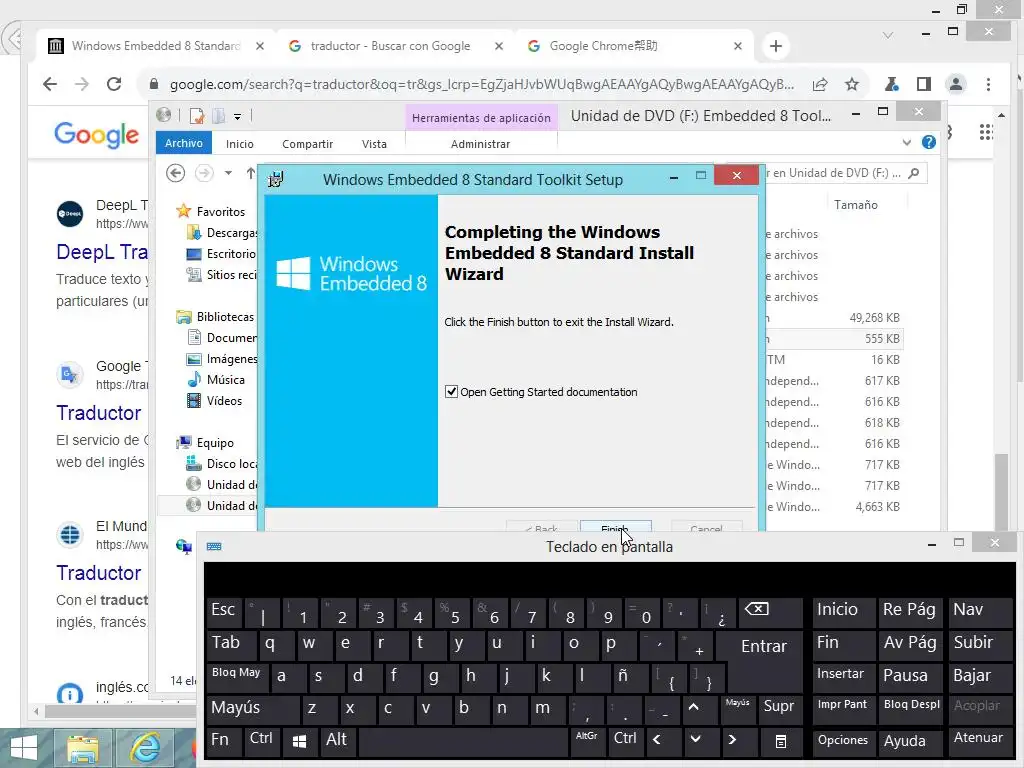Open the Chrome side panel icon
The image size is (1024, 768).
[x=923, y=84]
